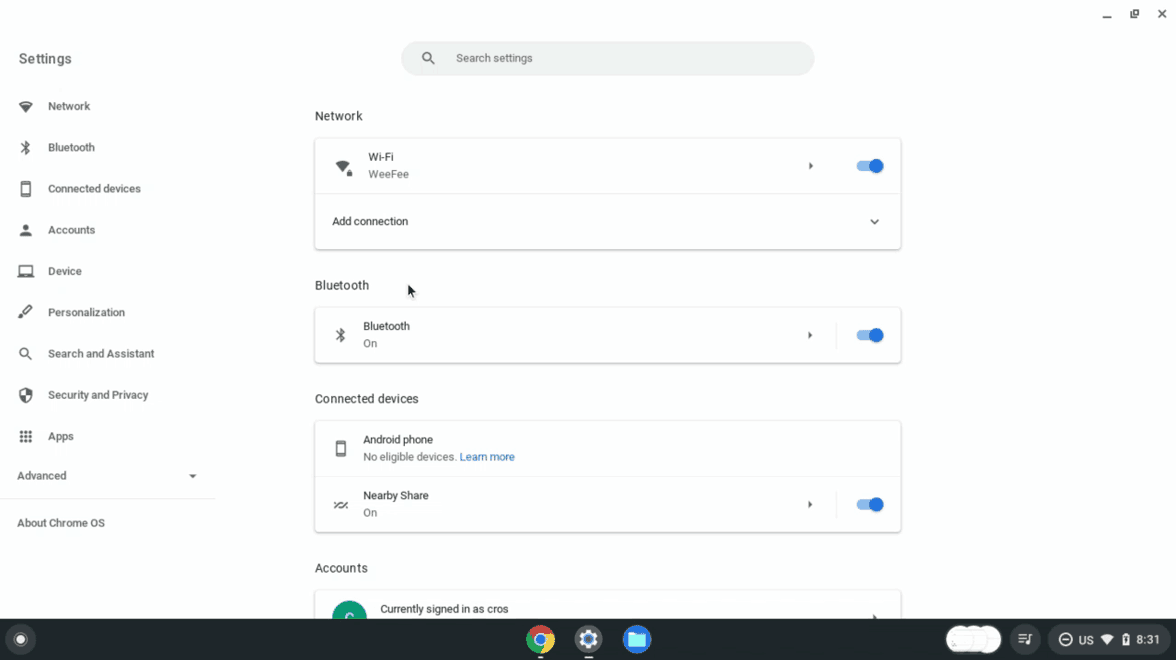Collapse the Advanced sidebar section
Screen dimensions: 1176x660
192,476
